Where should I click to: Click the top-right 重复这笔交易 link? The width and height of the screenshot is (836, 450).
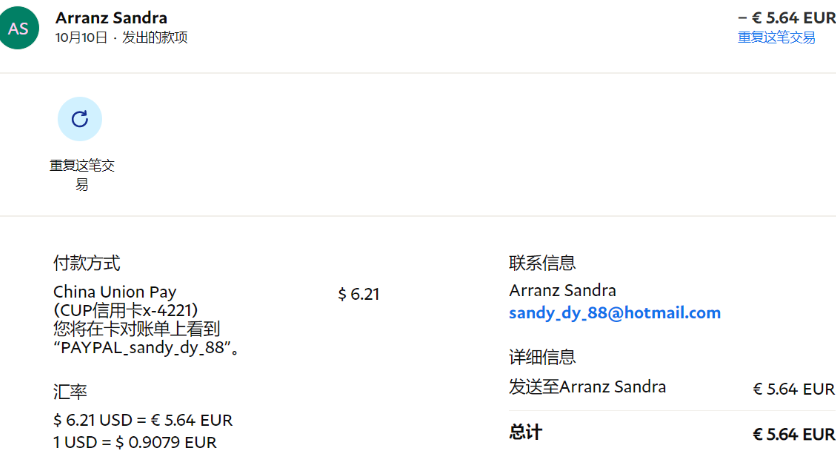[776, 37]
